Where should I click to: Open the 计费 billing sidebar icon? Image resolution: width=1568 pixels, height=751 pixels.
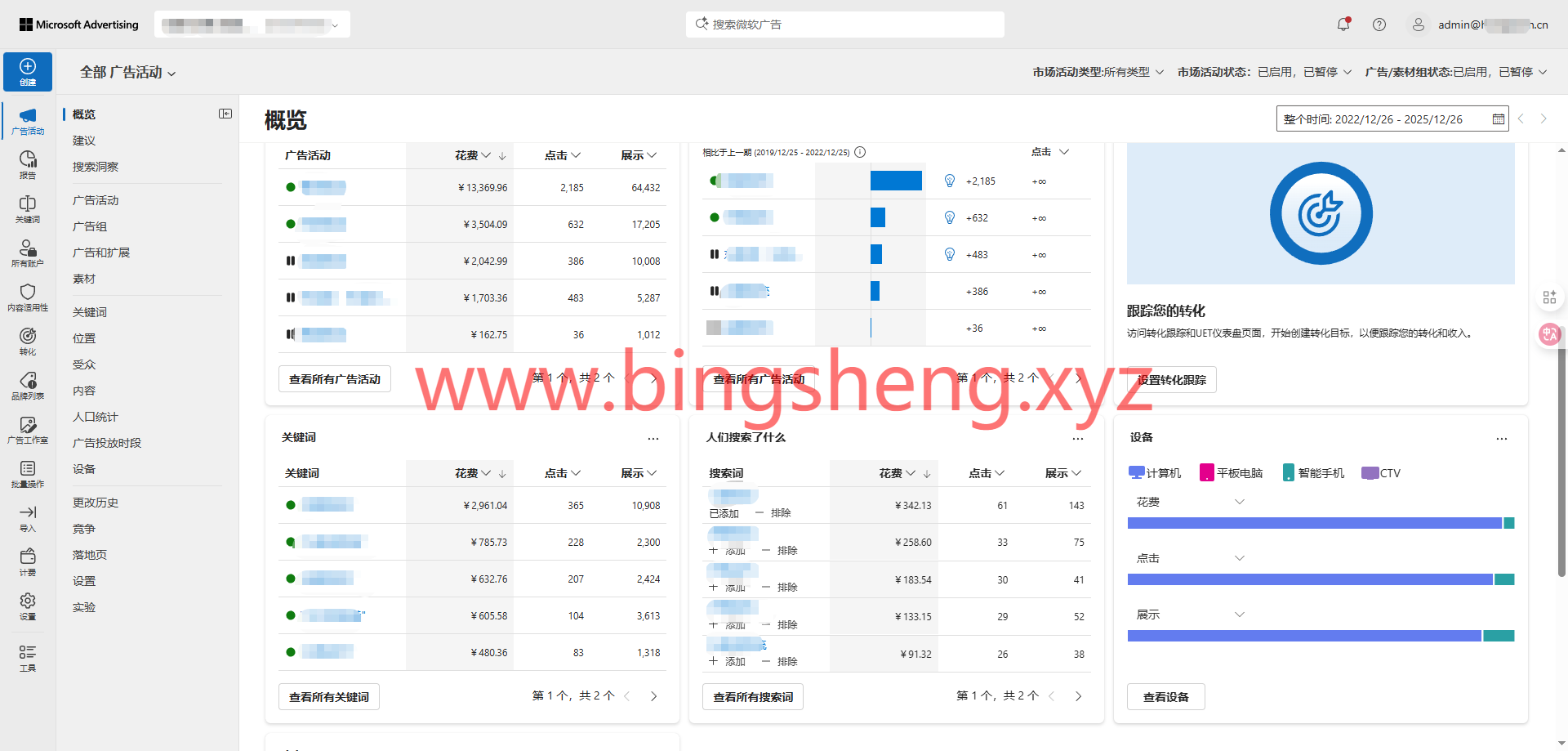click(28, 561)
